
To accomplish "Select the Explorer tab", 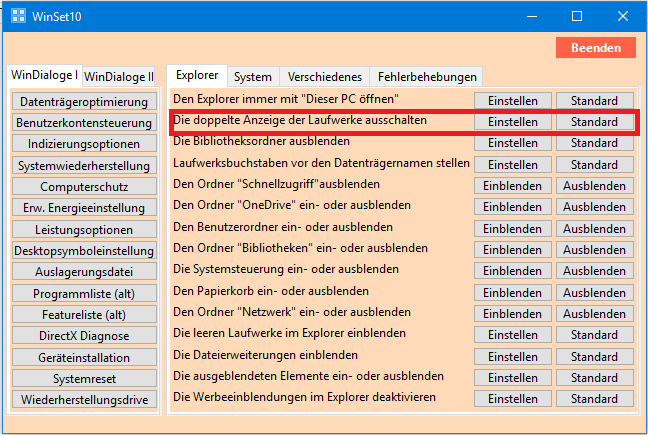I will click(x=197, y=75).
